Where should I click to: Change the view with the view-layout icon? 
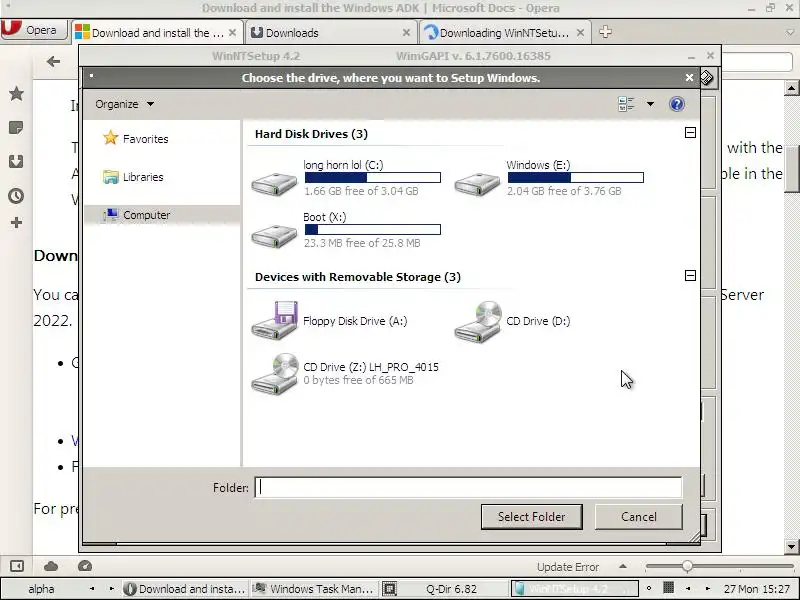[x=626, y=104]
